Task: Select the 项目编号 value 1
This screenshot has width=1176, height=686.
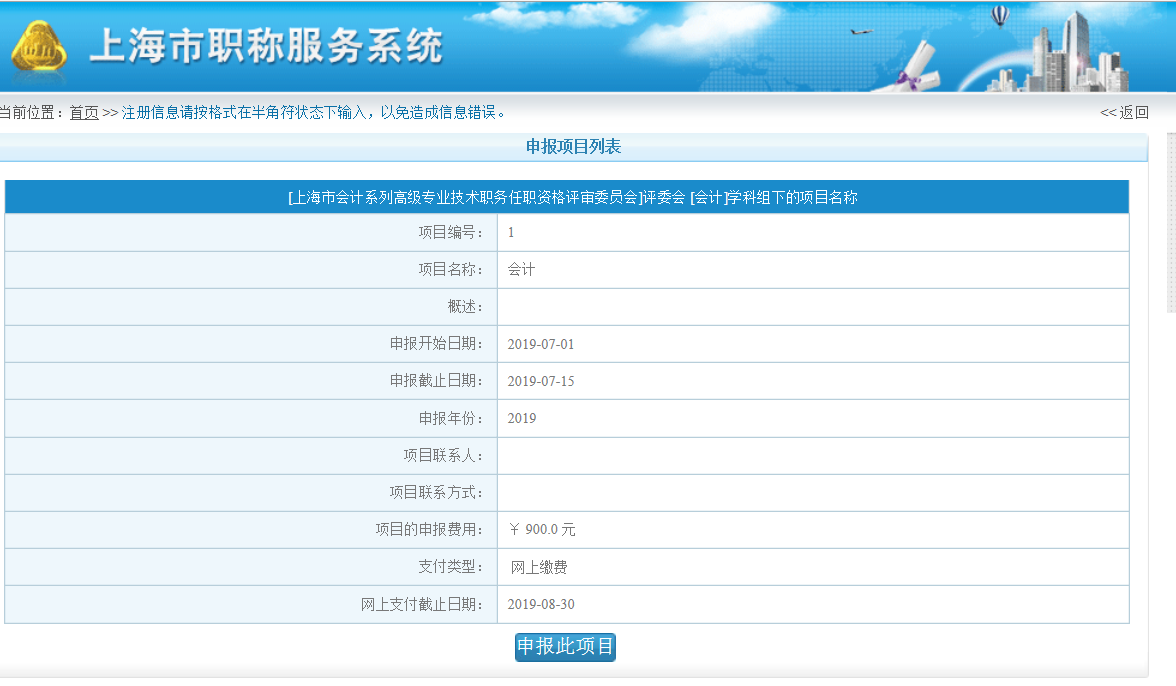Action: pos(511,233)
